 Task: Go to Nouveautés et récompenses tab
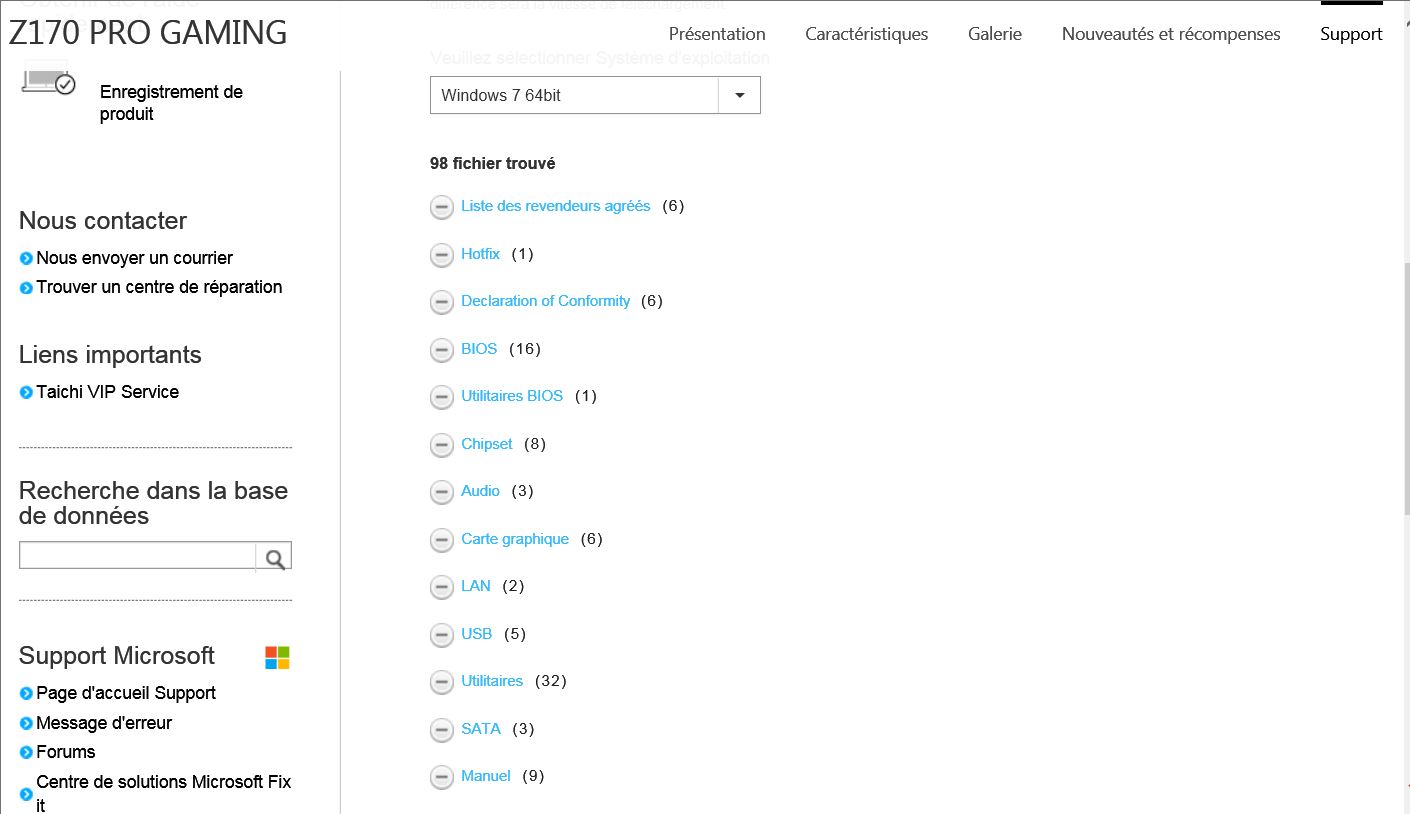[1171, 34]
